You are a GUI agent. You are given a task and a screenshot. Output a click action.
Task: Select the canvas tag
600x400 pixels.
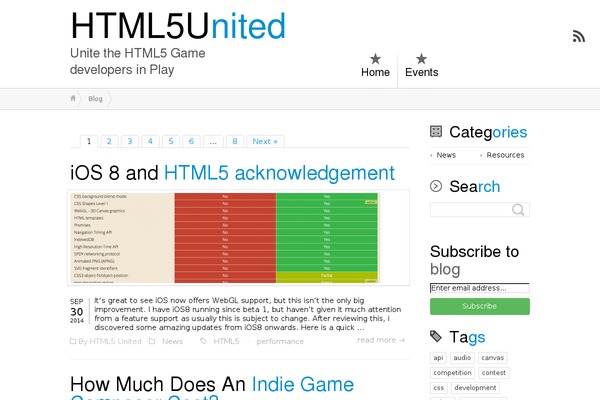492,358
